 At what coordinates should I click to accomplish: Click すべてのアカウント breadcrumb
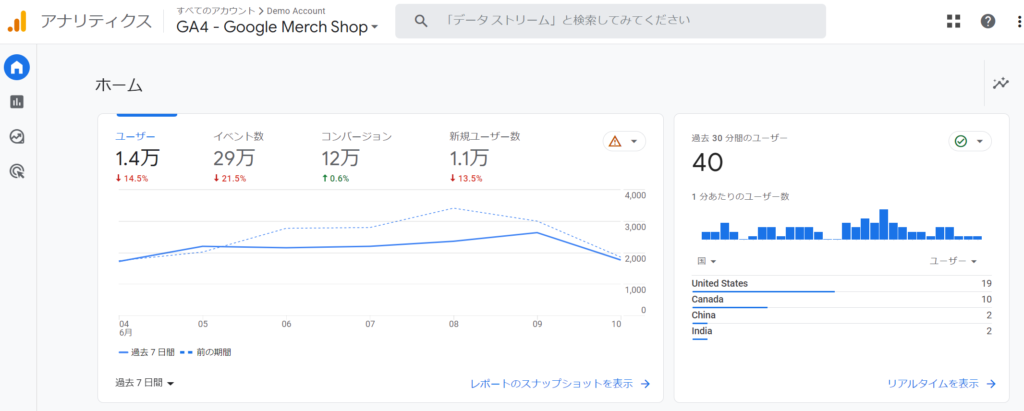tap(216, 10)
